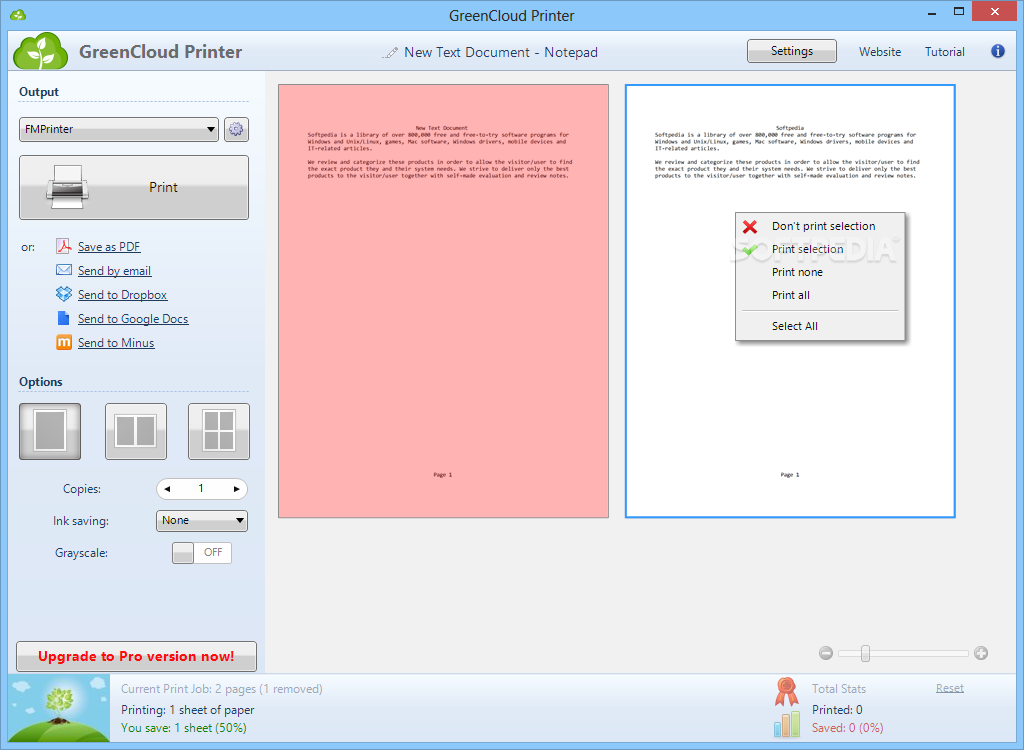Open the Website link

click(x=880, y=52)
